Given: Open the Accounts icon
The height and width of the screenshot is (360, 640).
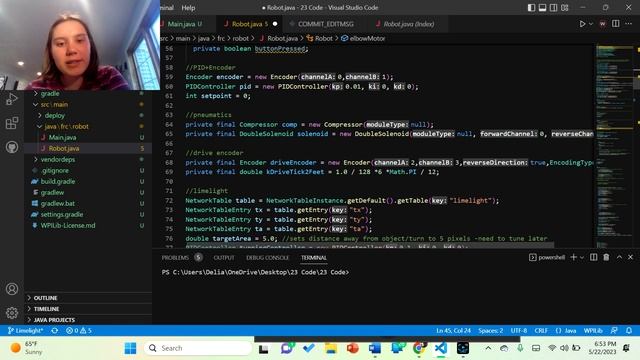Looking at the screenshot, I should [x=12, y=289].
